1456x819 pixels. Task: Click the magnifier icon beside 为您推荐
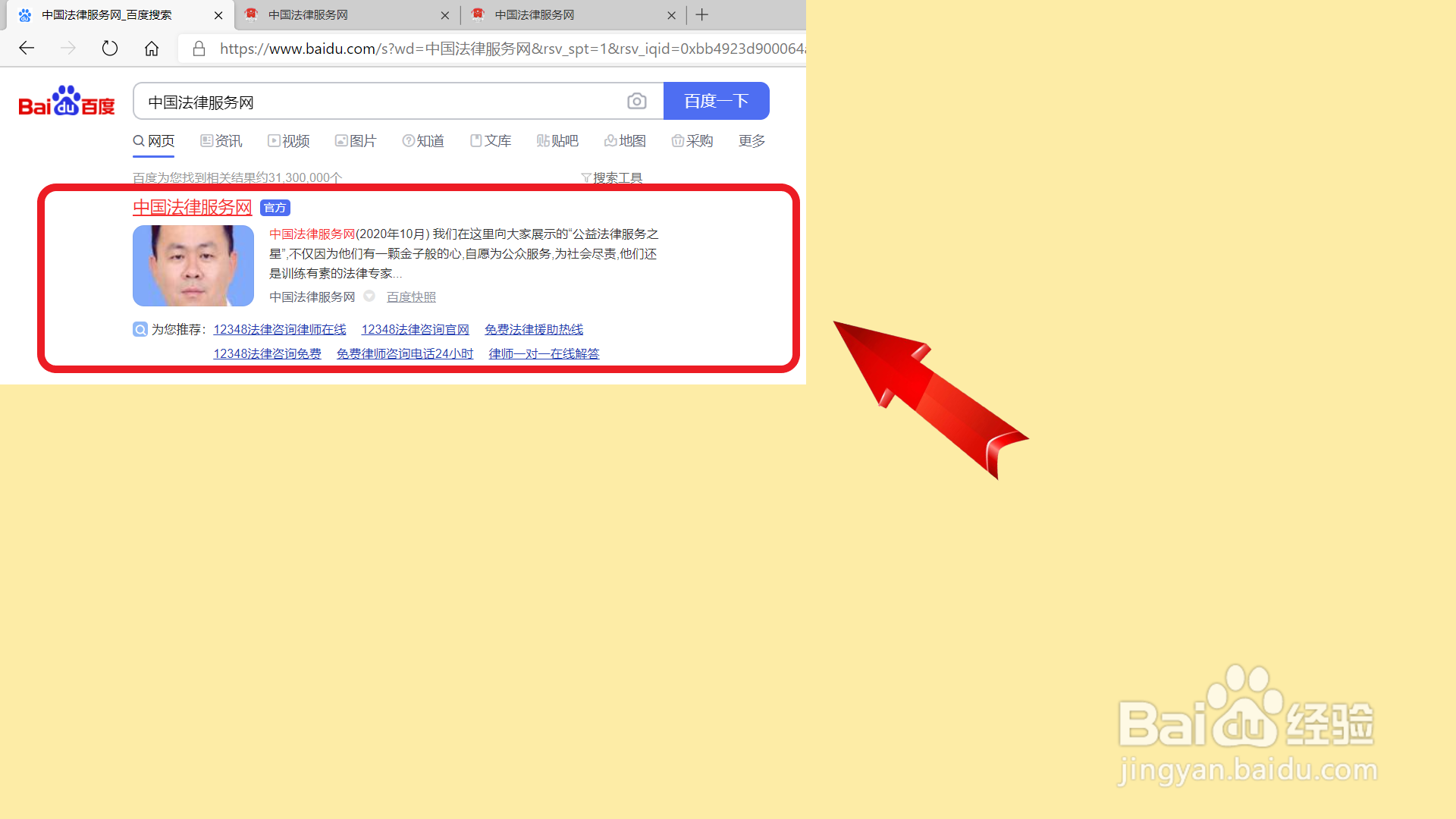[x=140, y=329]
